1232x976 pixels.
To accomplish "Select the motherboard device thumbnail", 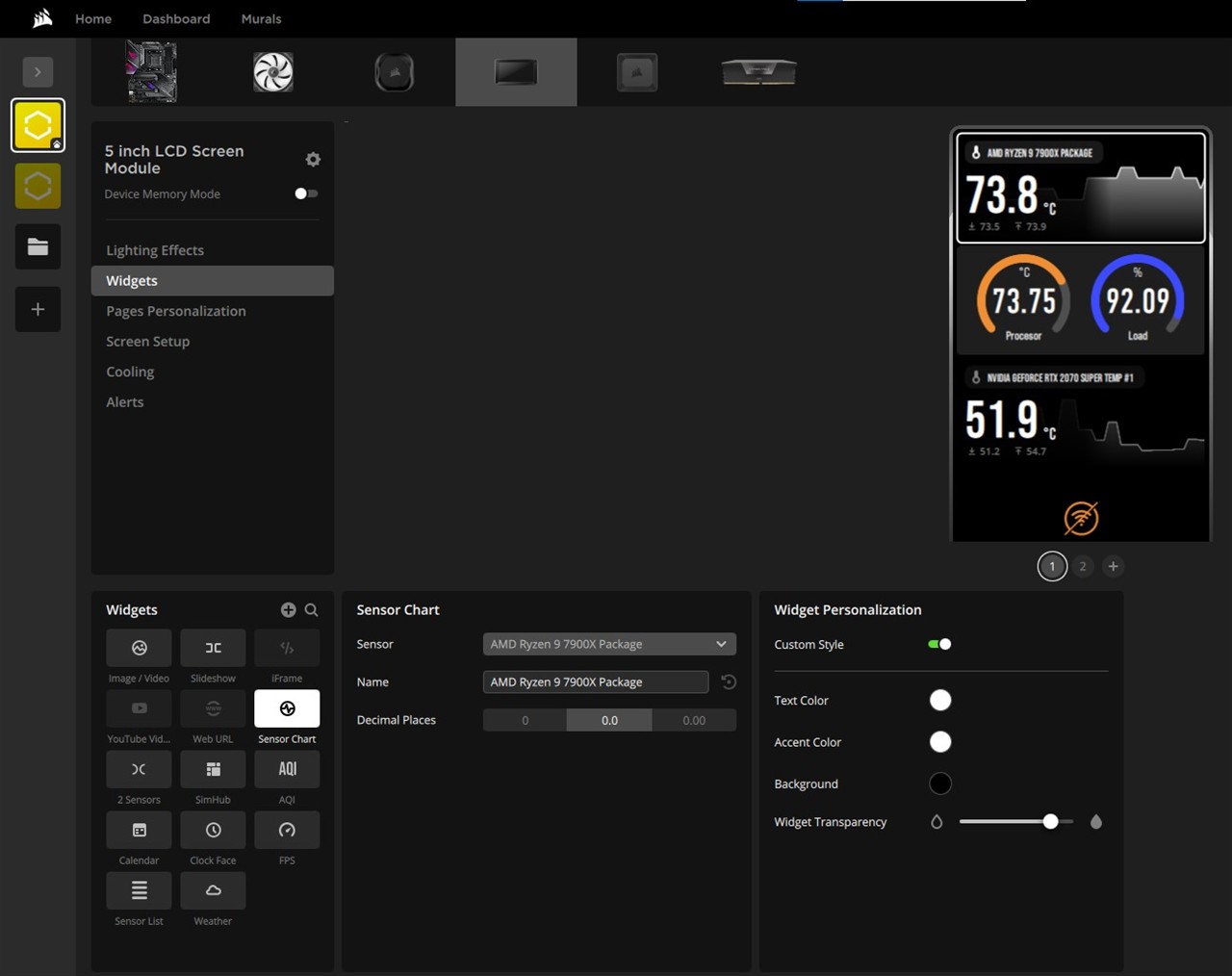I will click(x=151, y=71).
